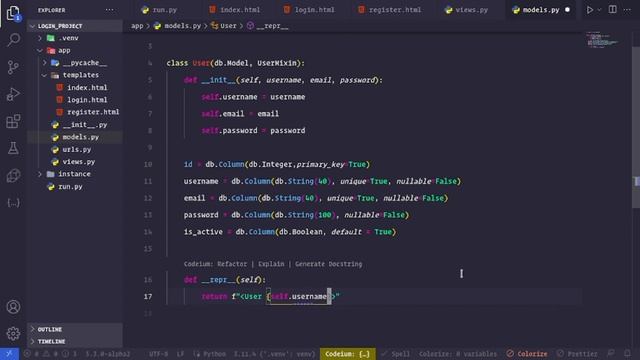The height and width of the screenshot is (360, 640).
Task: Open Explorer views and more actions ellipsis
Action: 109,10
